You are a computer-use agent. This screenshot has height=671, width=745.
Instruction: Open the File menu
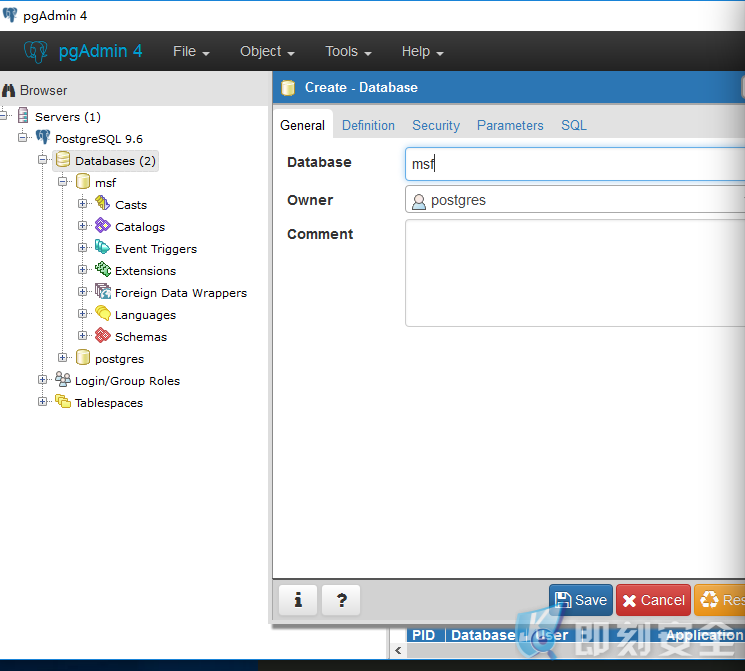point(191,51)
